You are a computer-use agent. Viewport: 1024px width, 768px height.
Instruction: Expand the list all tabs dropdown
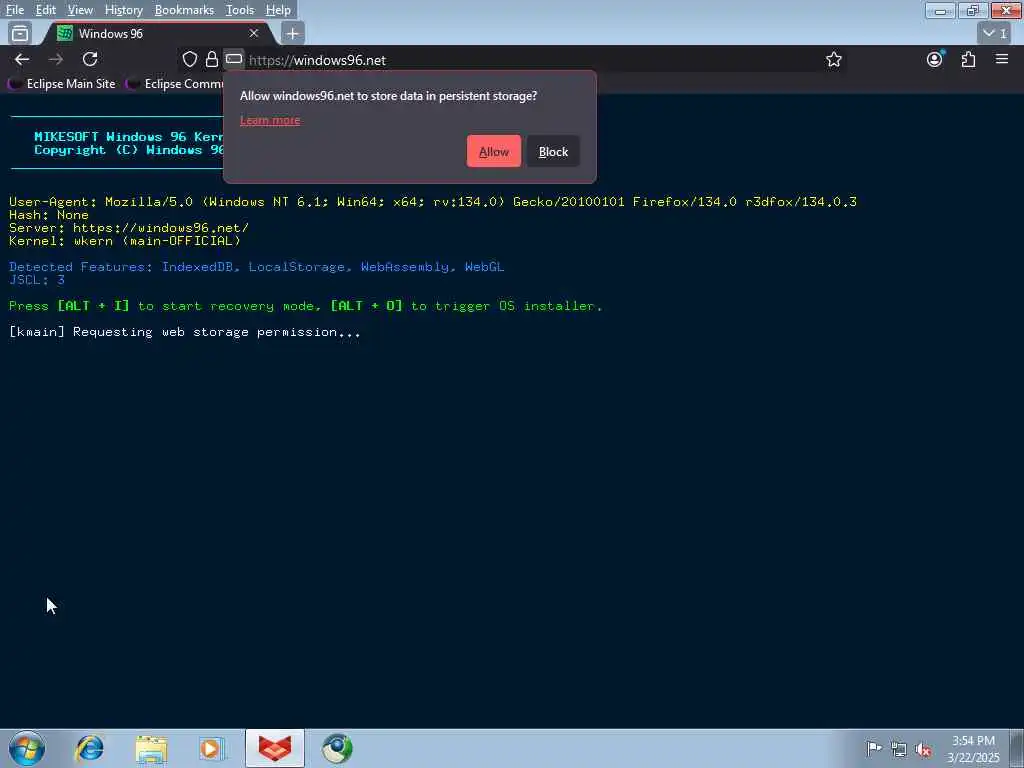coord(995,33)
